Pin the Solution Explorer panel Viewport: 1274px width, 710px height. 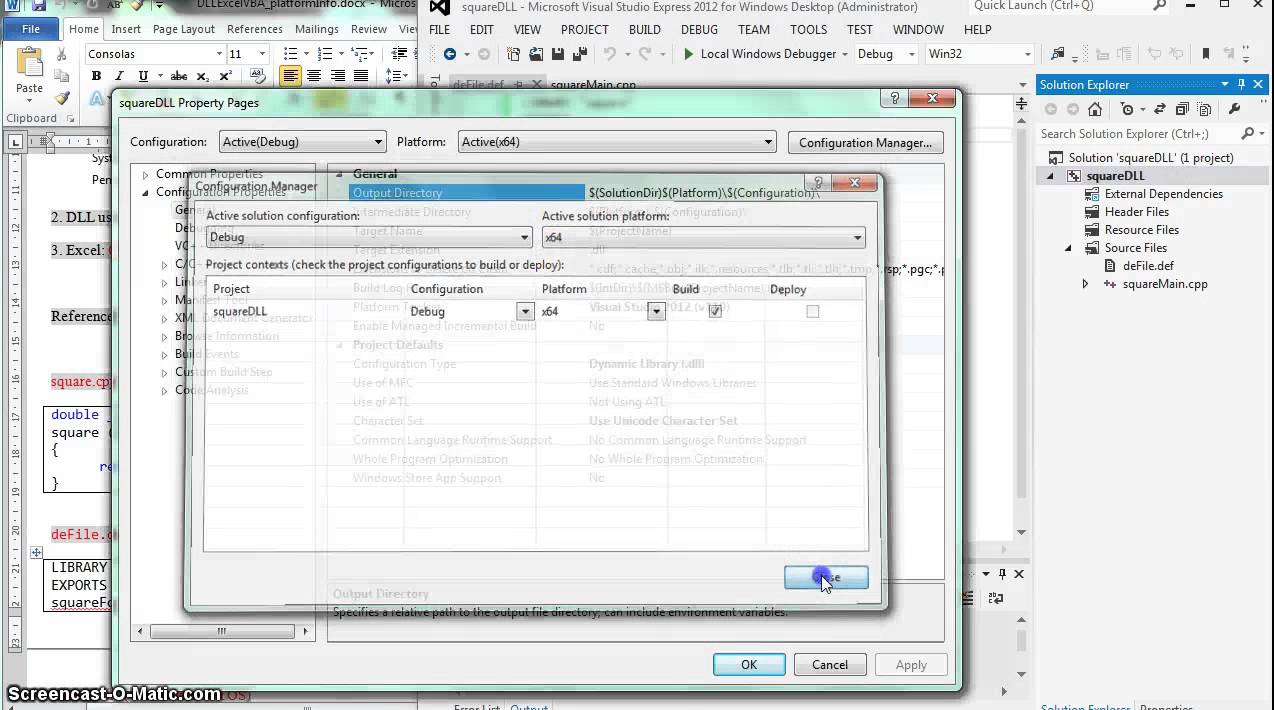click(x=1242, y=85)
